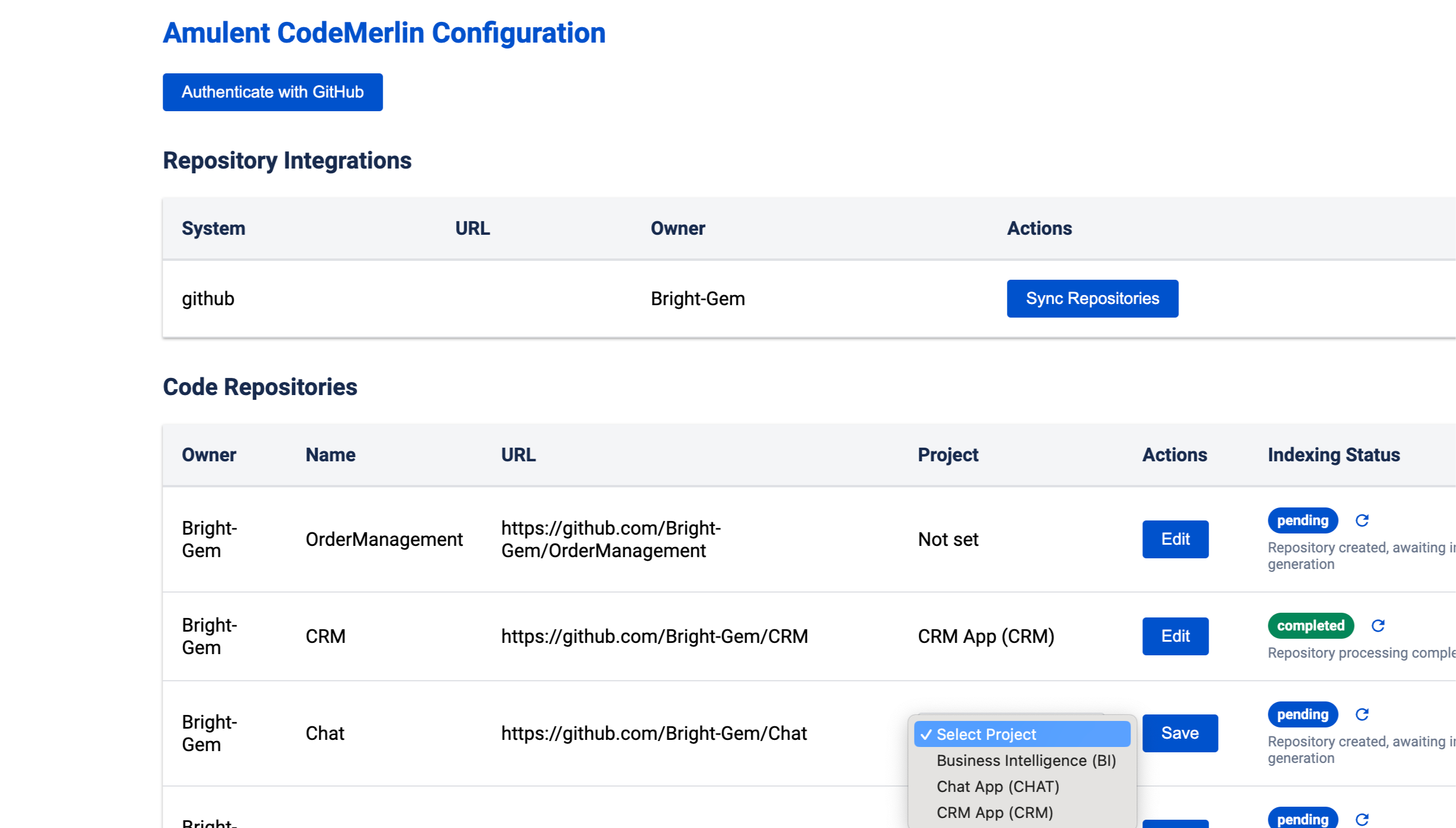Select CRM App (CRM) in dropdown list
Screen dimensions: 1456x828
(995, 813)
